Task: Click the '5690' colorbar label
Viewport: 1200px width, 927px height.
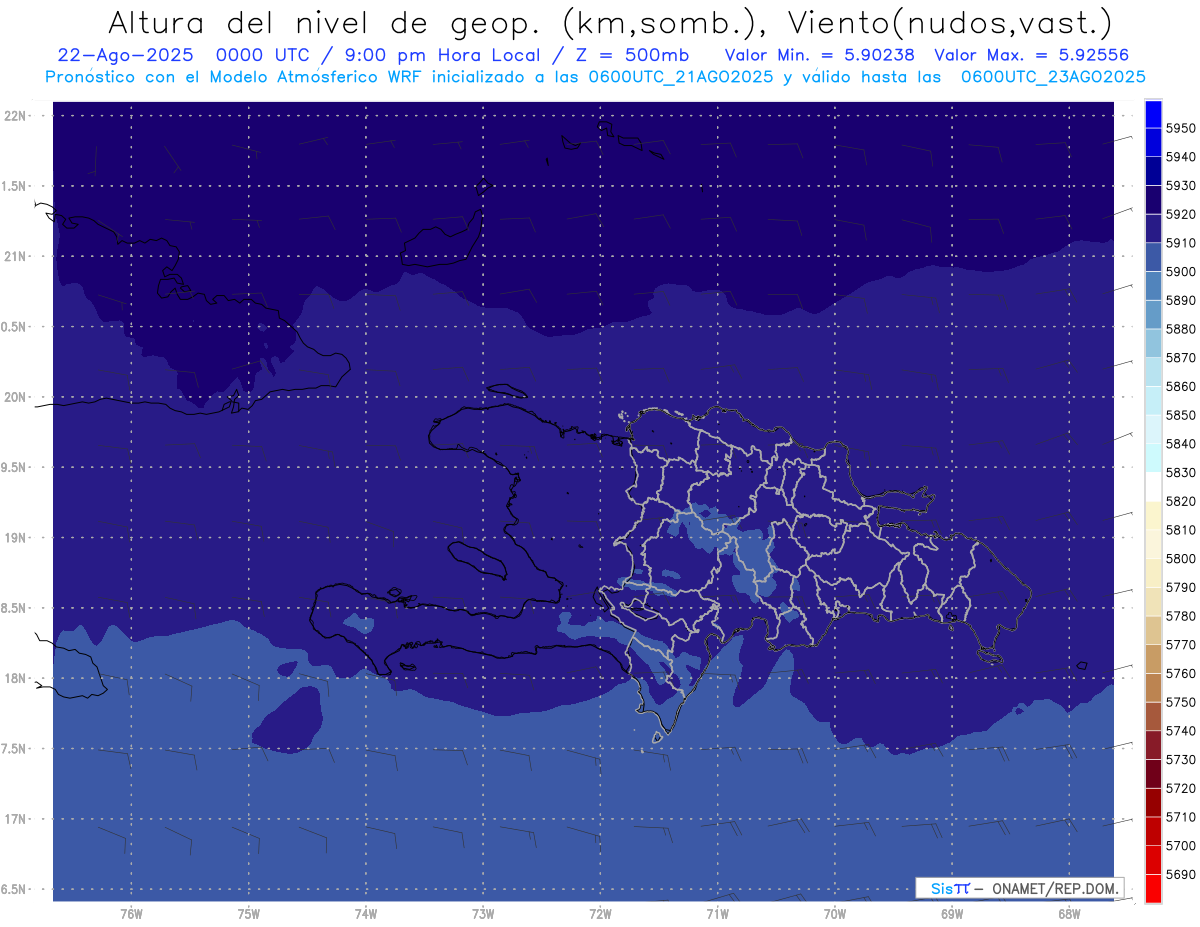Action: [1181, 874]
